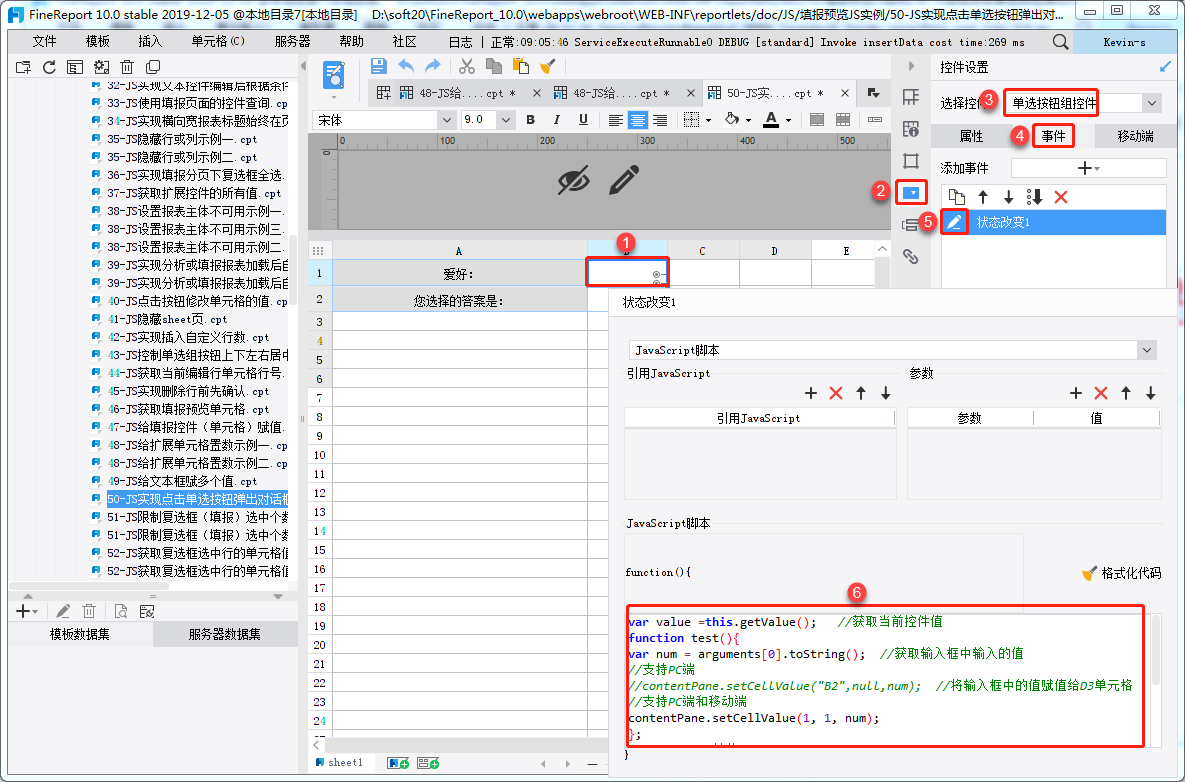Toggle bold formatting
Image resolution: width=1185 pixels, height=782 pixels.
point(531,120)
